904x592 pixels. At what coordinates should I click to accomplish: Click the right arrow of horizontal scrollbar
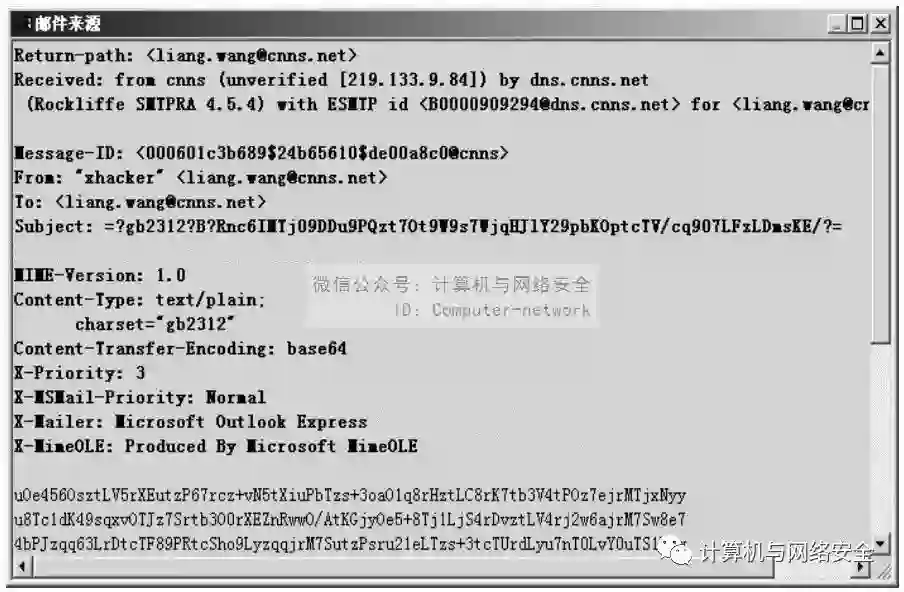pyautogui.click(x=861, y=567)
